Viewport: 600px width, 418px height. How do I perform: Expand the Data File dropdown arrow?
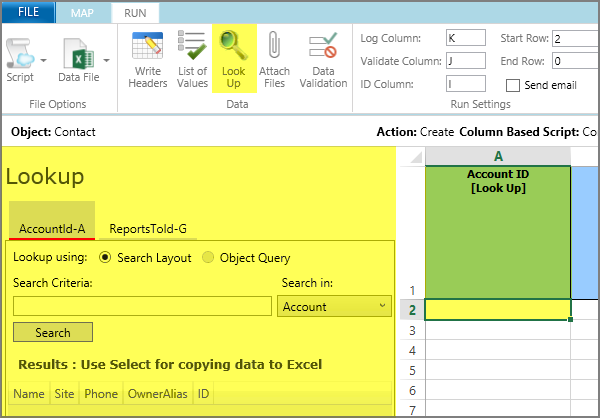106,60
